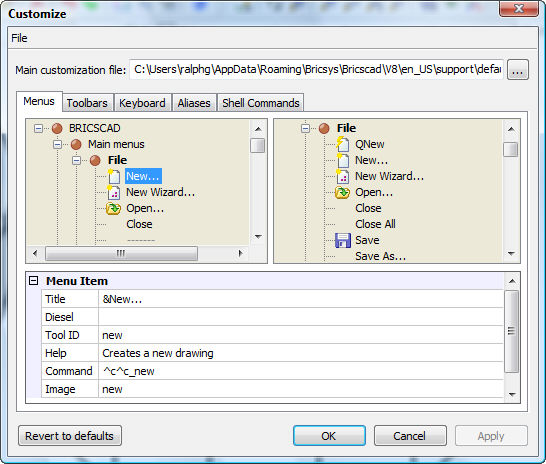Screen dimensions: 546x464
Task: Click right tree vertical scroll down arrow
Action: click(511, 254)
